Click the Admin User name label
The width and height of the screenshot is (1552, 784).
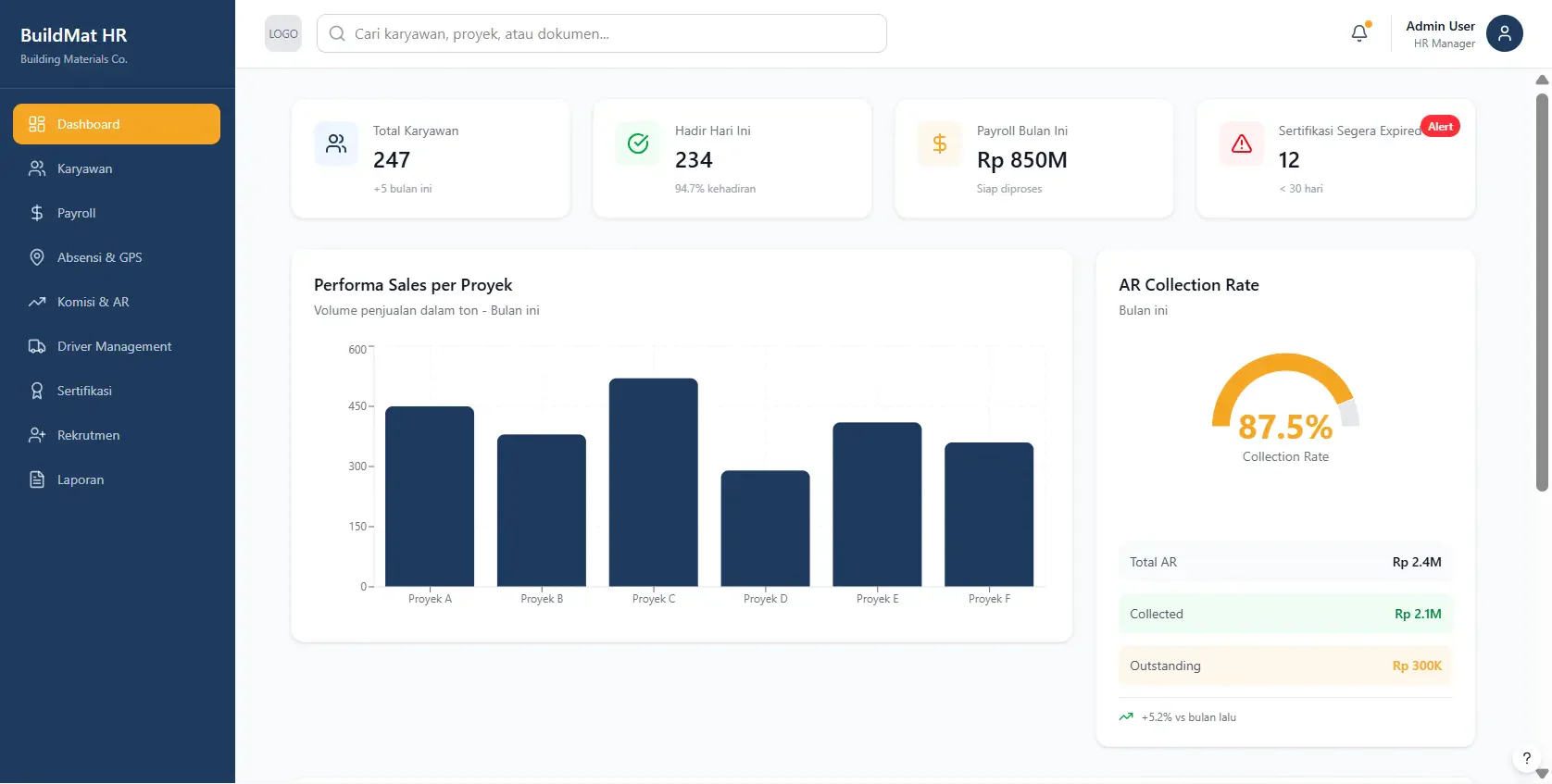1440,26
